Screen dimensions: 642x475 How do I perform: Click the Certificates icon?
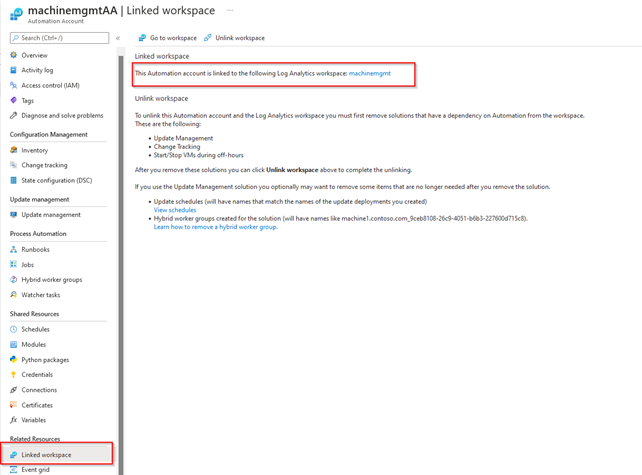(x=14, y=405)
